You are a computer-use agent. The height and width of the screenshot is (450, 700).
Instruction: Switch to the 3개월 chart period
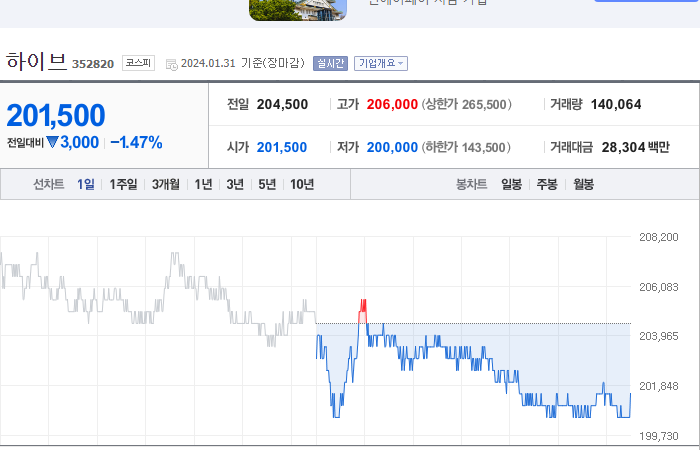point(166,184)
